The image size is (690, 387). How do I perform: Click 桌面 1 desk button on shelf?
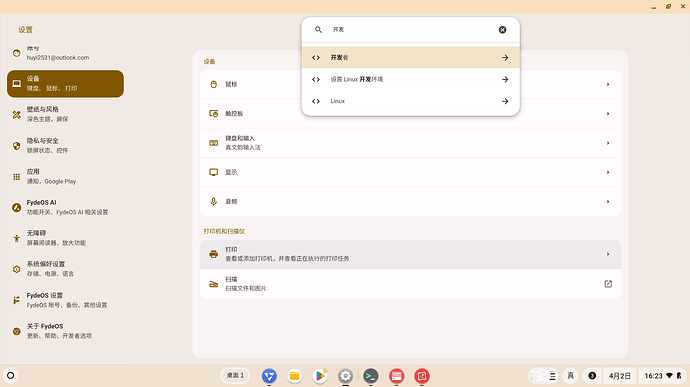pos(235,376)
